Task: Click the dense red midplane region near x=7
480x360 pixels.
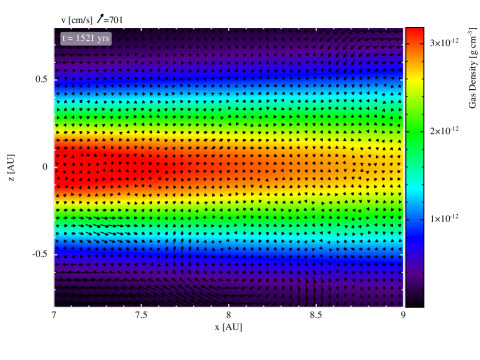Action: click(77, 167)
